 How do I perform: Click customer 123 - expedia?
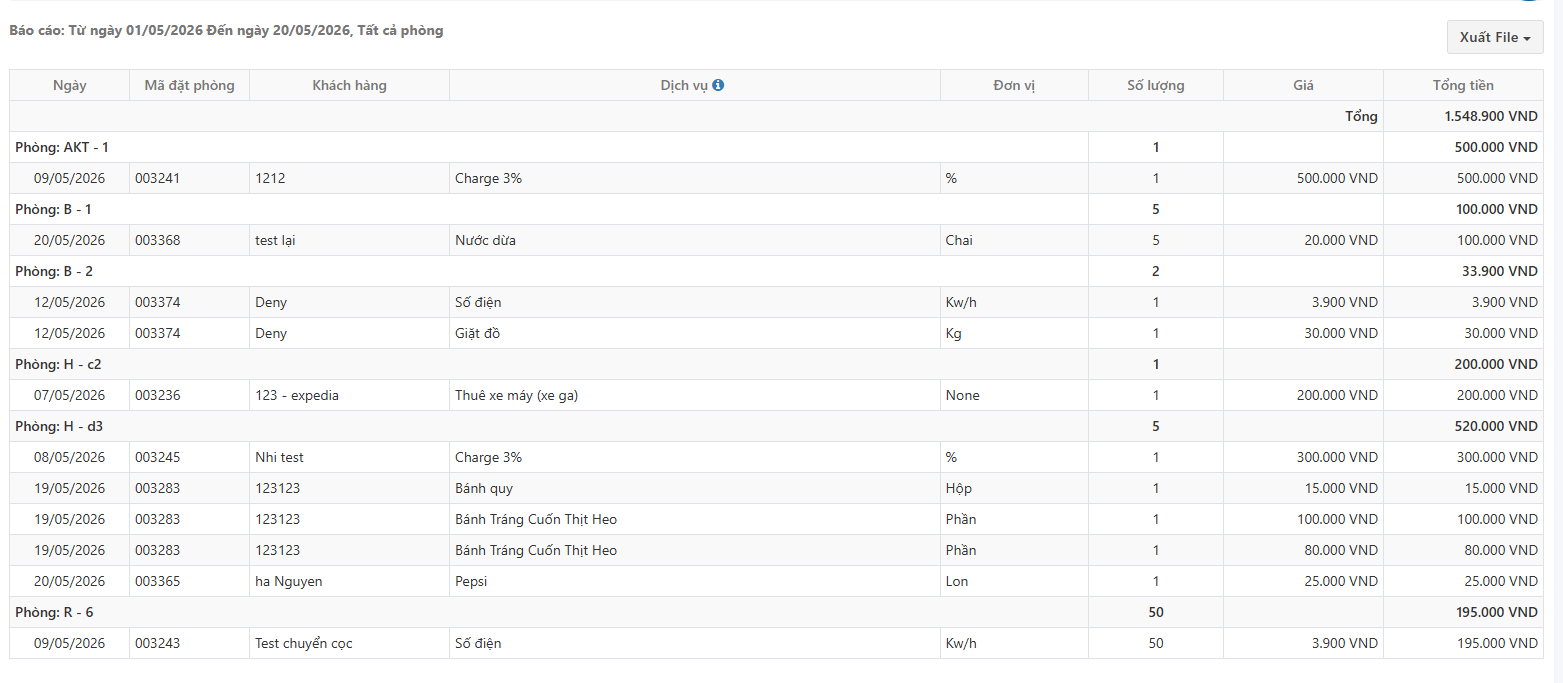tap(297, 395)
